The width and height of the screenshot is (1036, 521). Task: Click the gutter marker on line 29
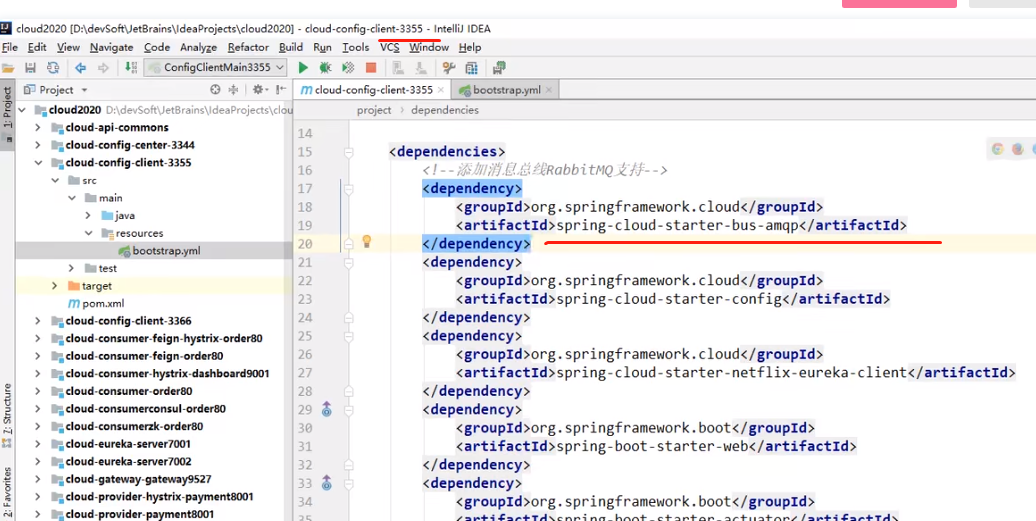(326, 410)
